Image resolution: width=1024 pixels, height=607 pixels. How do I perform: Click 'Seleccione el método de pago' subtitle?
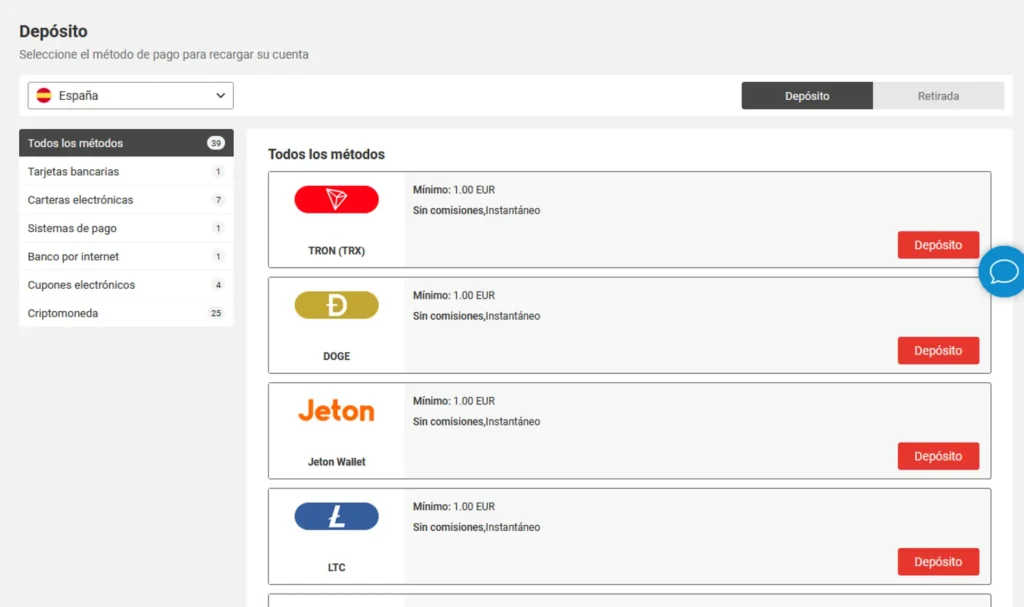163,55
